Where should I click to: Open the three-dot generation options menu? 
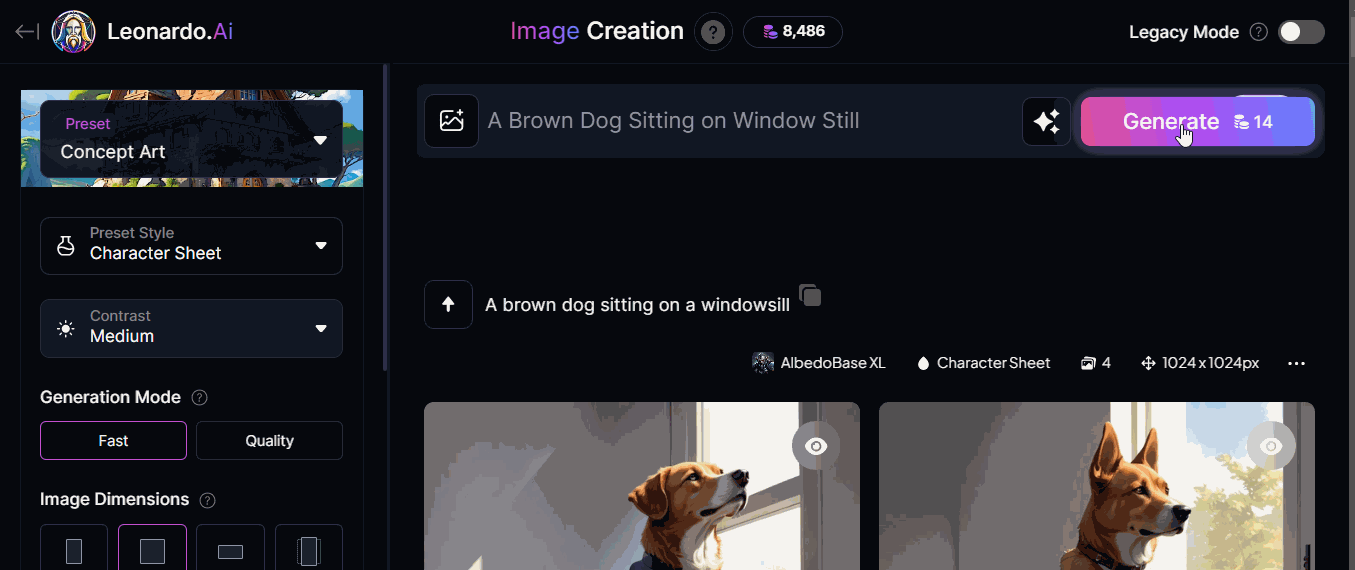click(x=1296, y=363)
